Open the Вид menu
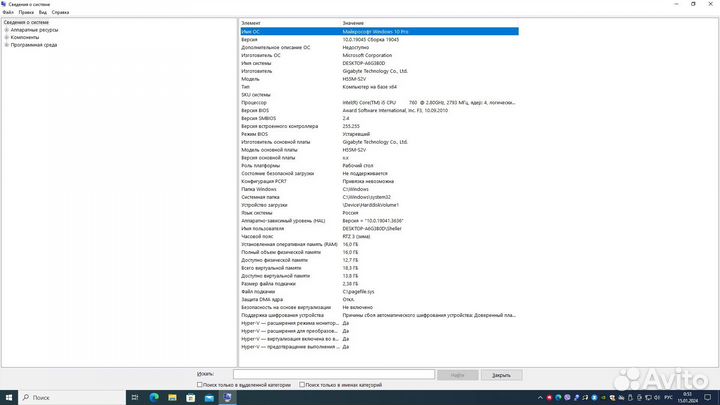 43,12
